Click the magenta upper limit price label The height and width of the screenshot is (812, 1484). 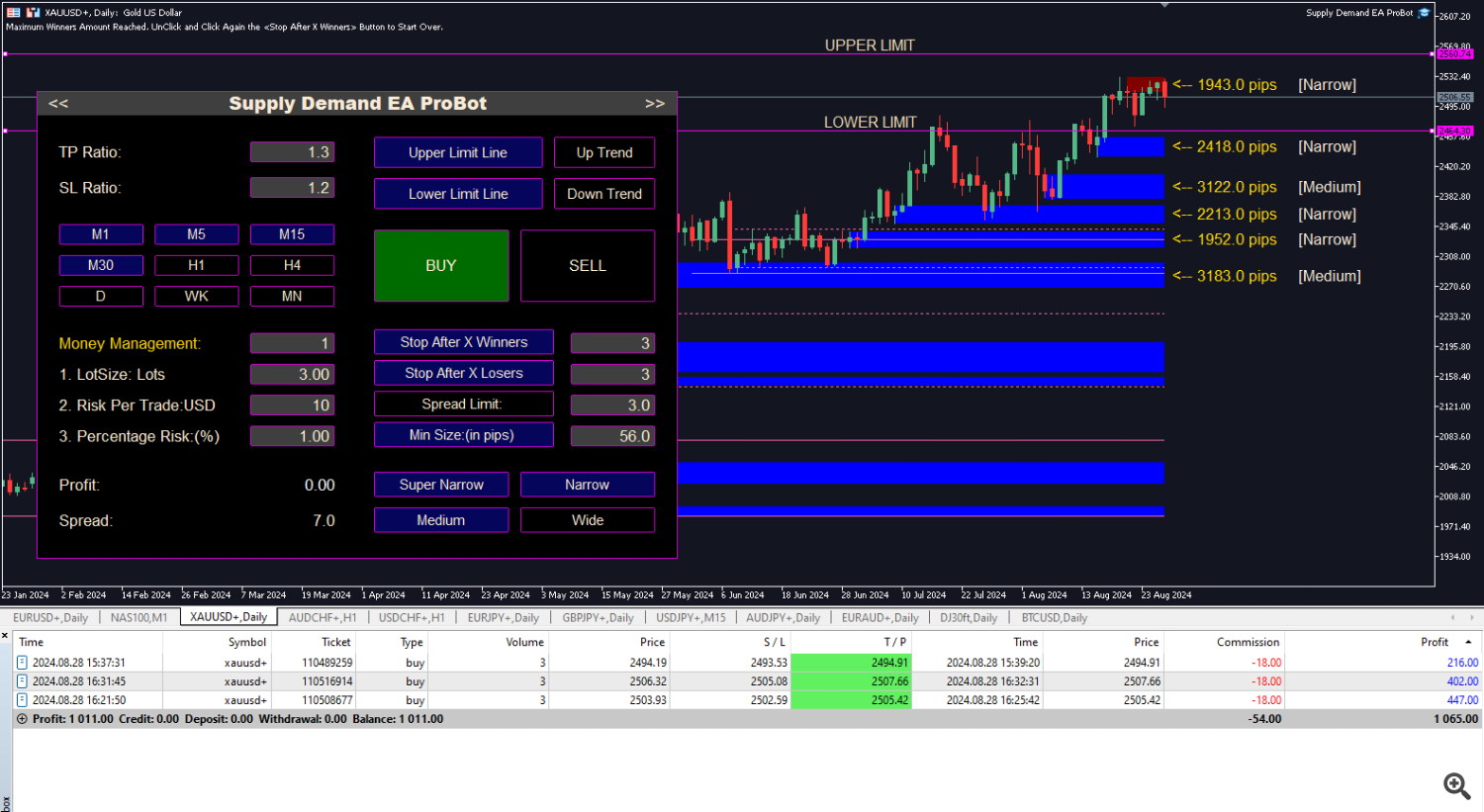pyautogui.click(x=1454, y=54)
